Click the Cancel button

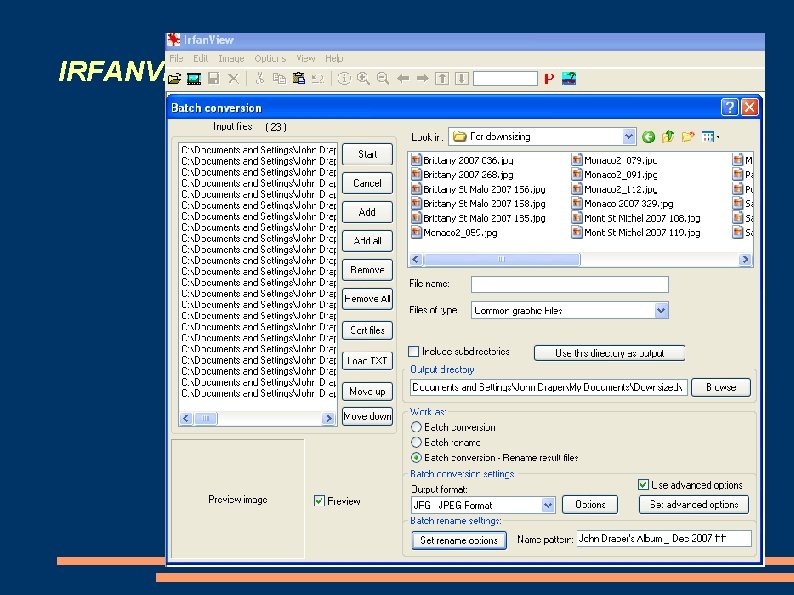coord(368,183)
